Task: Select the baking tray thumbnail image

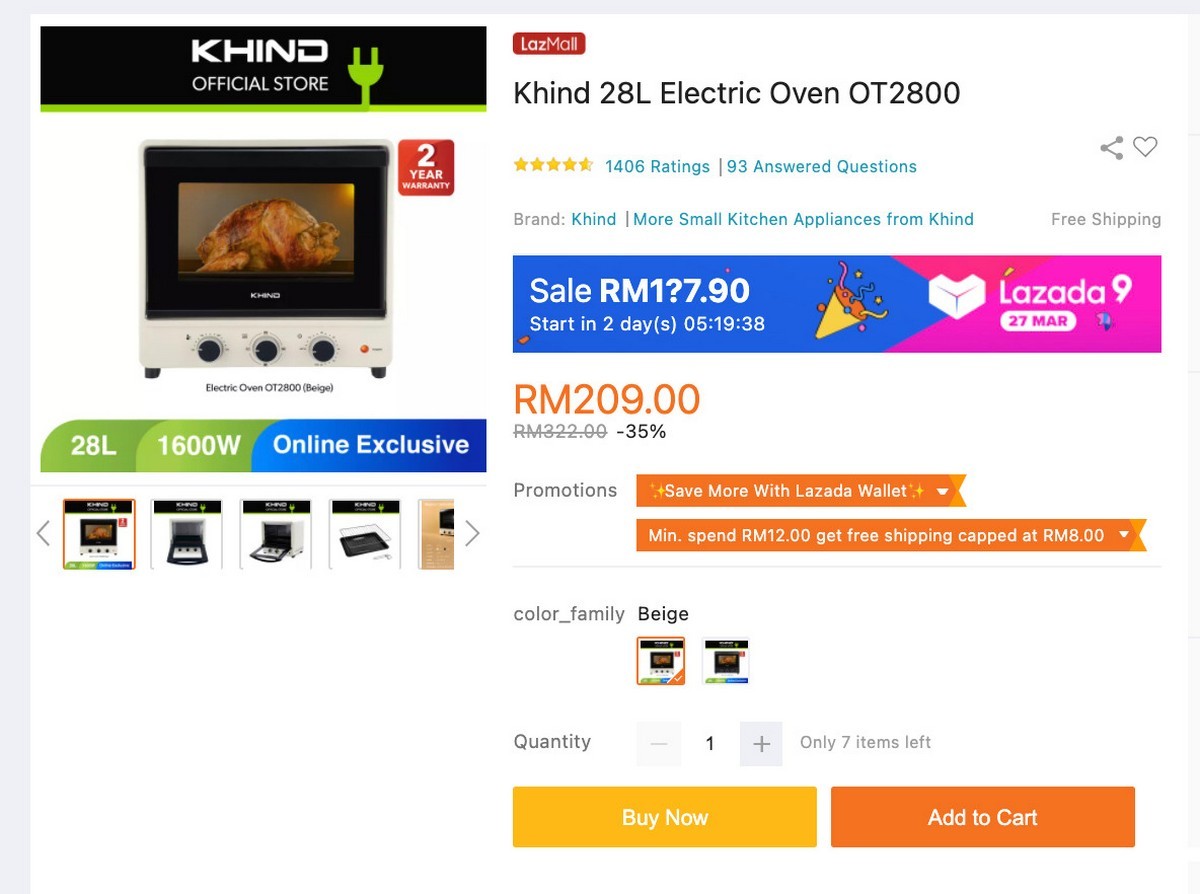Action: click(365, 534)
